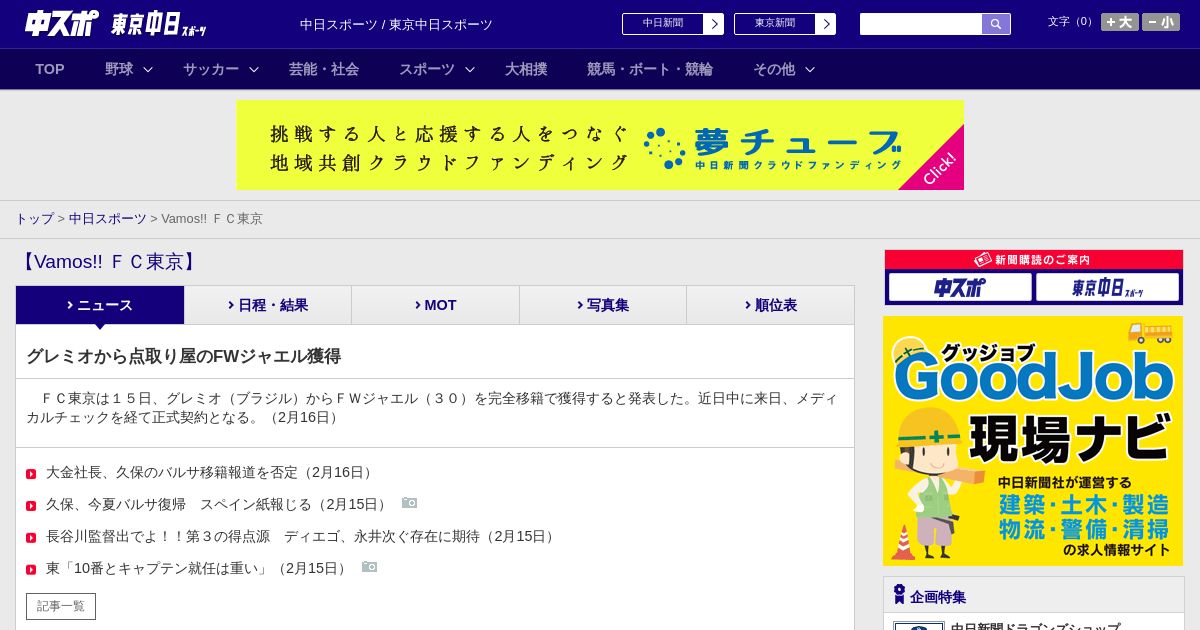The height and width of the screenshot is (630, 1200).
Task: Click トップ breadcrumb link
Action: pyautogui.click(x=35, y=219)
